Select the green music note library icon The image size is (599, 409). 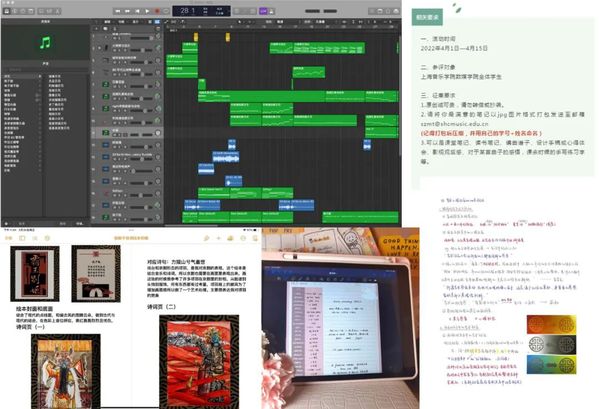point(45,42)
